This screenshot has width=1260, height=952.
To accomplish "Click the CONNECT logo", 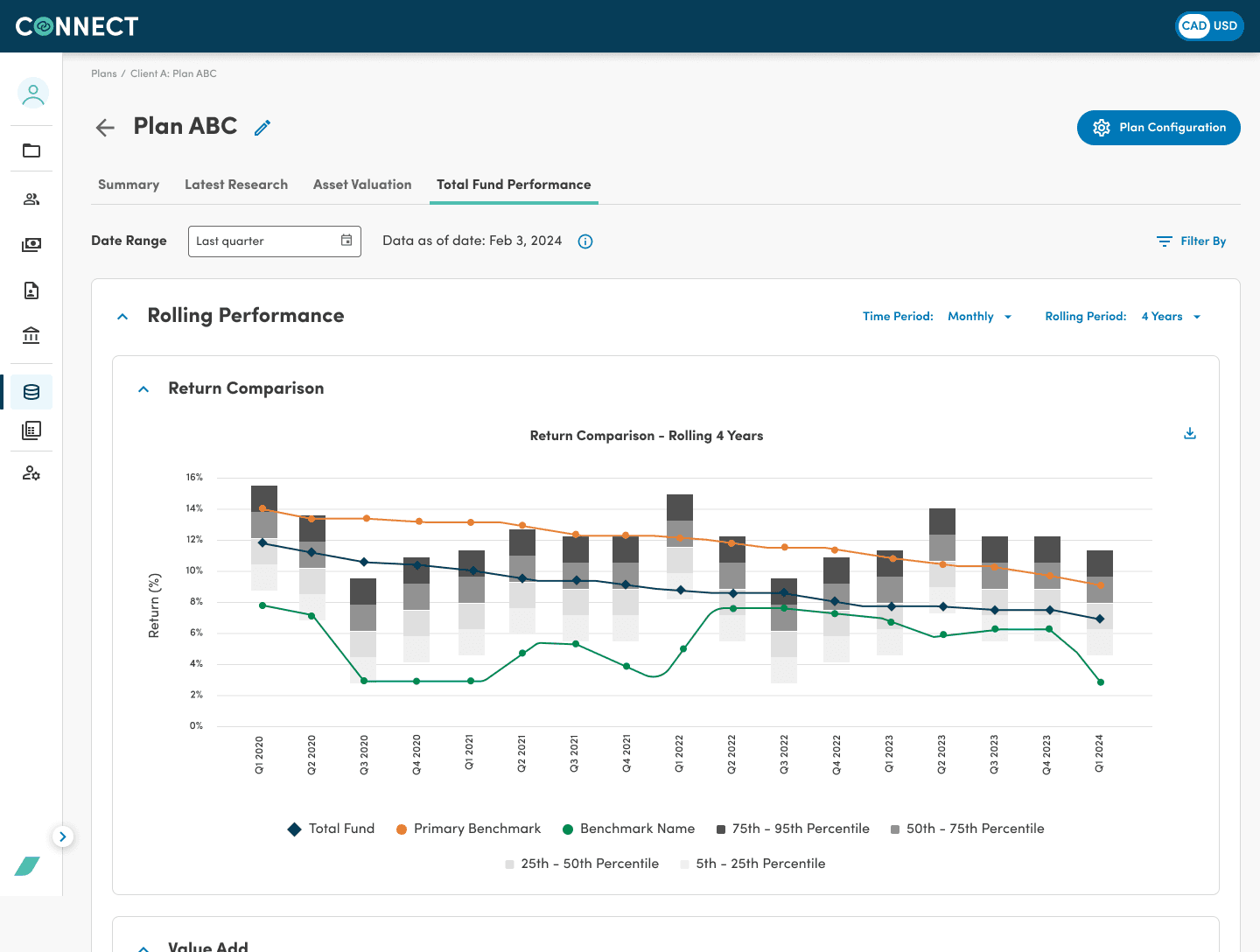I will [77, 26].
